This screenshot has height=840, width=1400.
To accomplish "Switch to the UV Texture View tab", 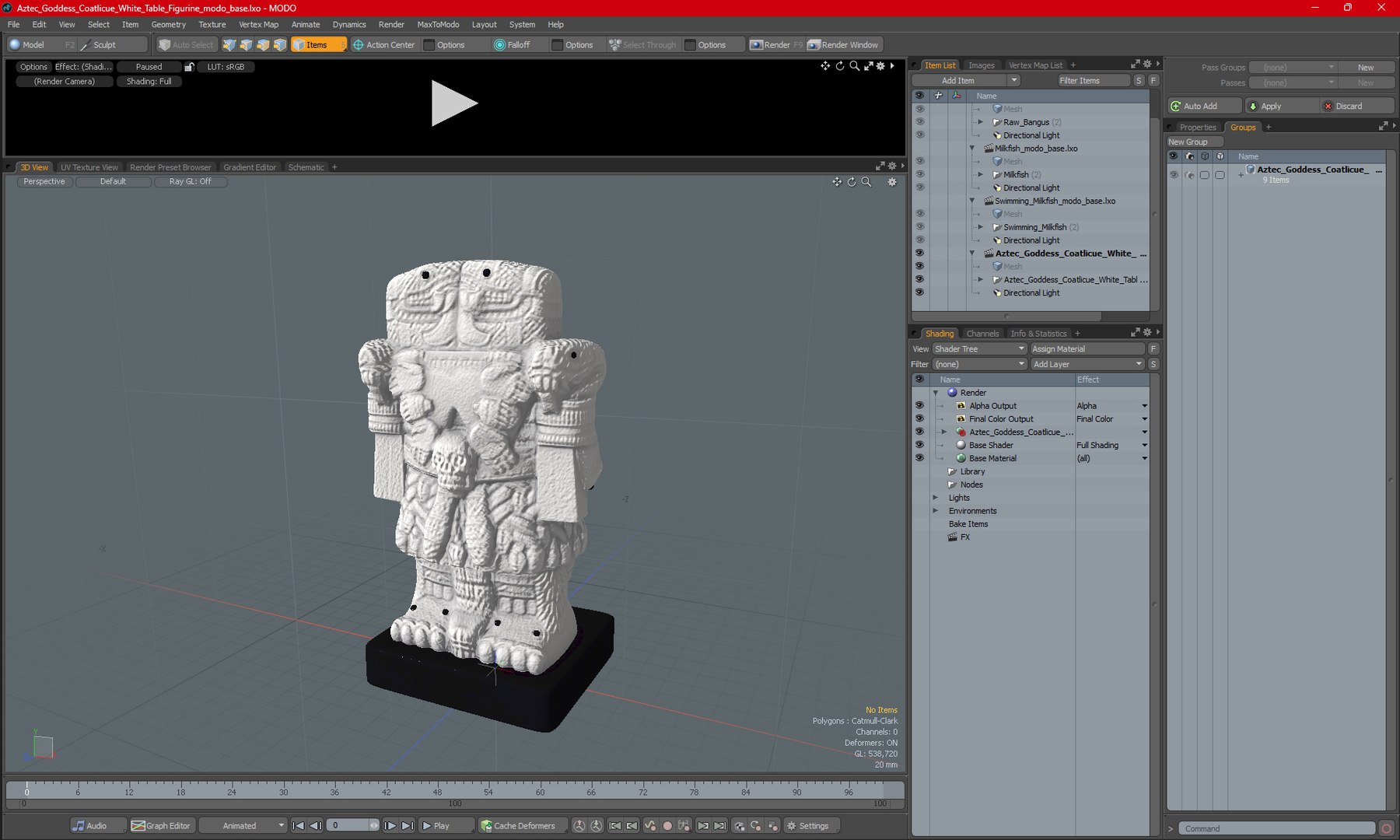I will coord(89,167).
